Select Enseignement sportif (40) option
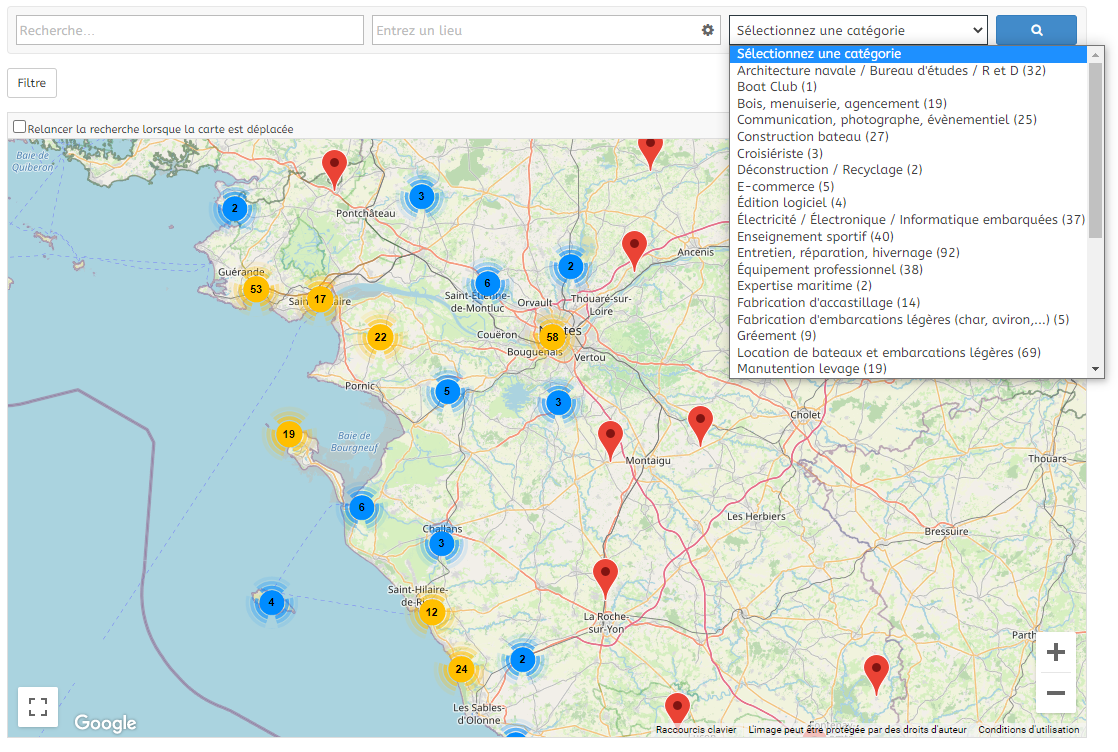1118x752 pixels. click(815, 236)
